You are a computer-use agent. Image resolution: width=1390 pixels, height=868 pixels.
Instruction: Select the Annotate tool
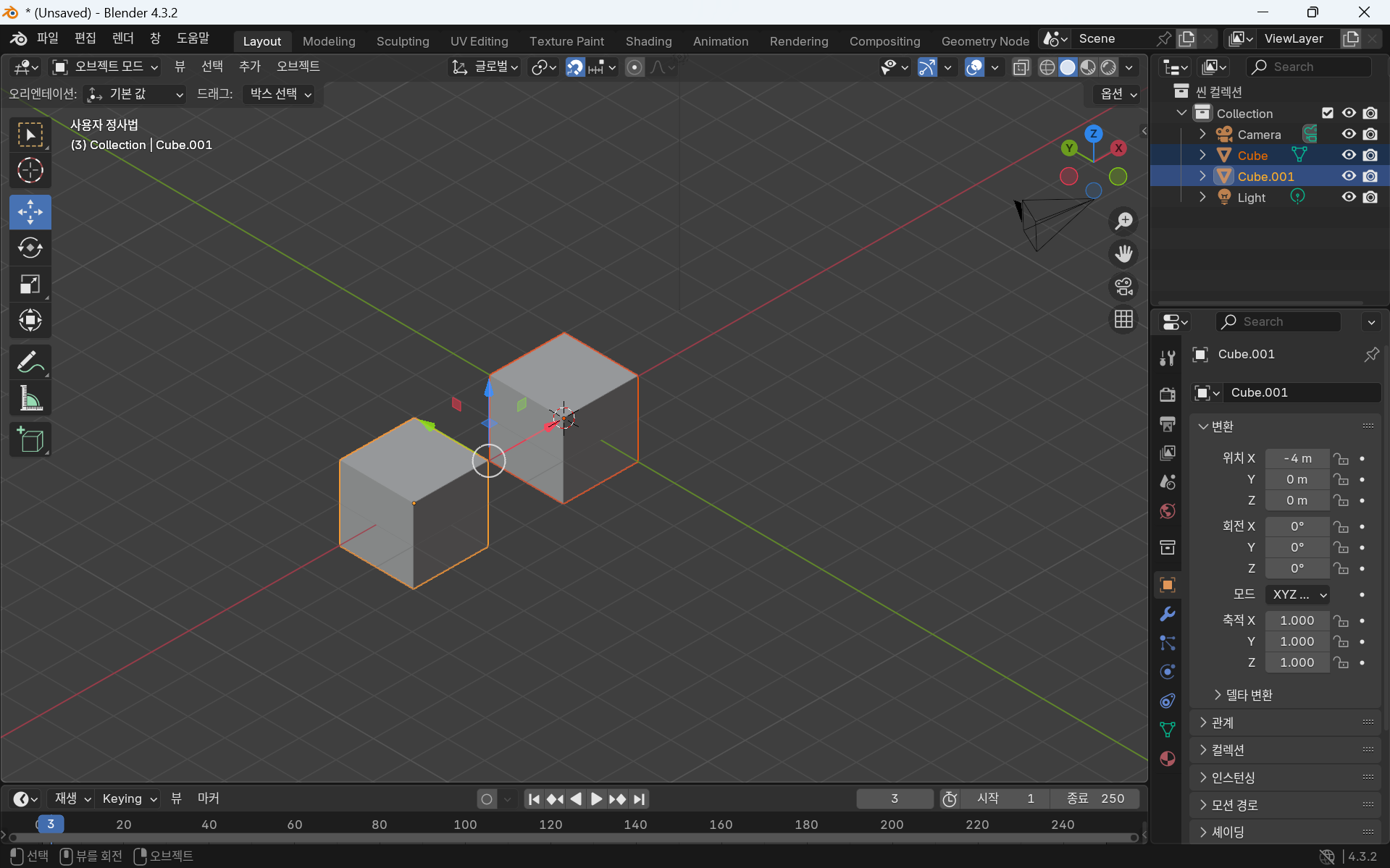click(x=30, y=362)
